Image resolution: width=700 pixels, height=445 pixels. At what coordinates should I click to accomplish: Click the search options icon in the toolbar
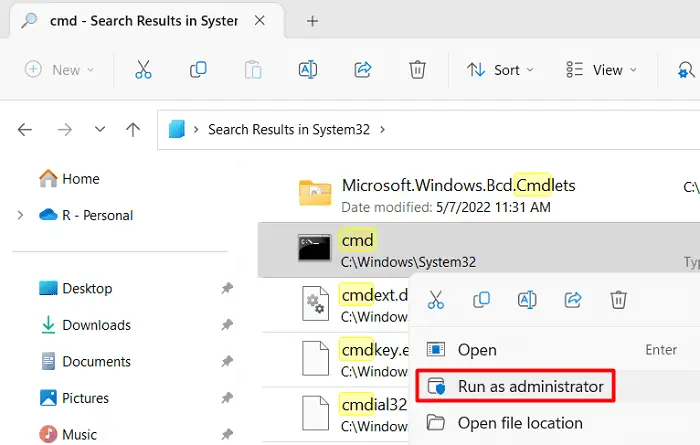tap(686, 70)
